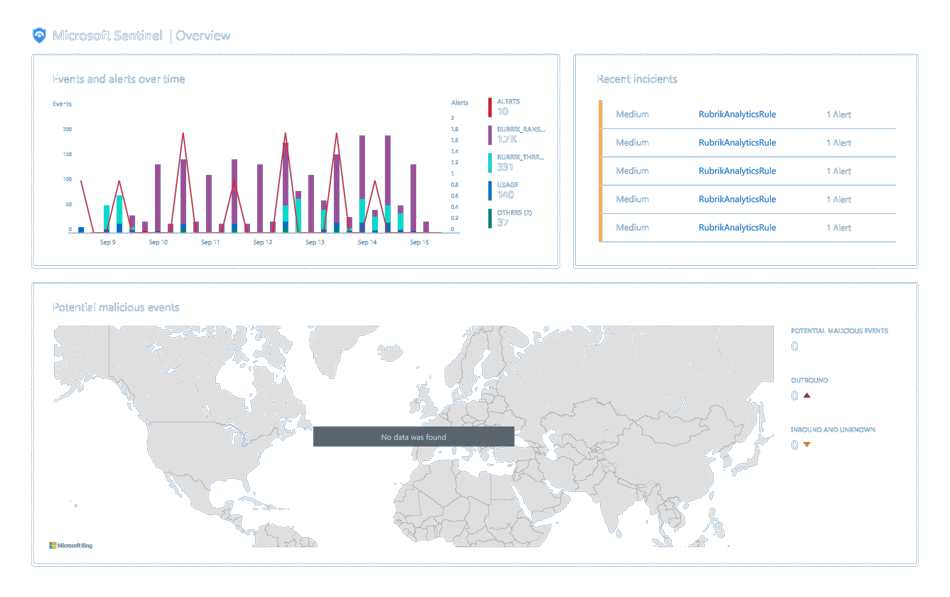The height and width of the screenshot is (597, 950).
Task: Select the purple RUBRIK_RANS legend swatch
Action: [x=490, y=135]
